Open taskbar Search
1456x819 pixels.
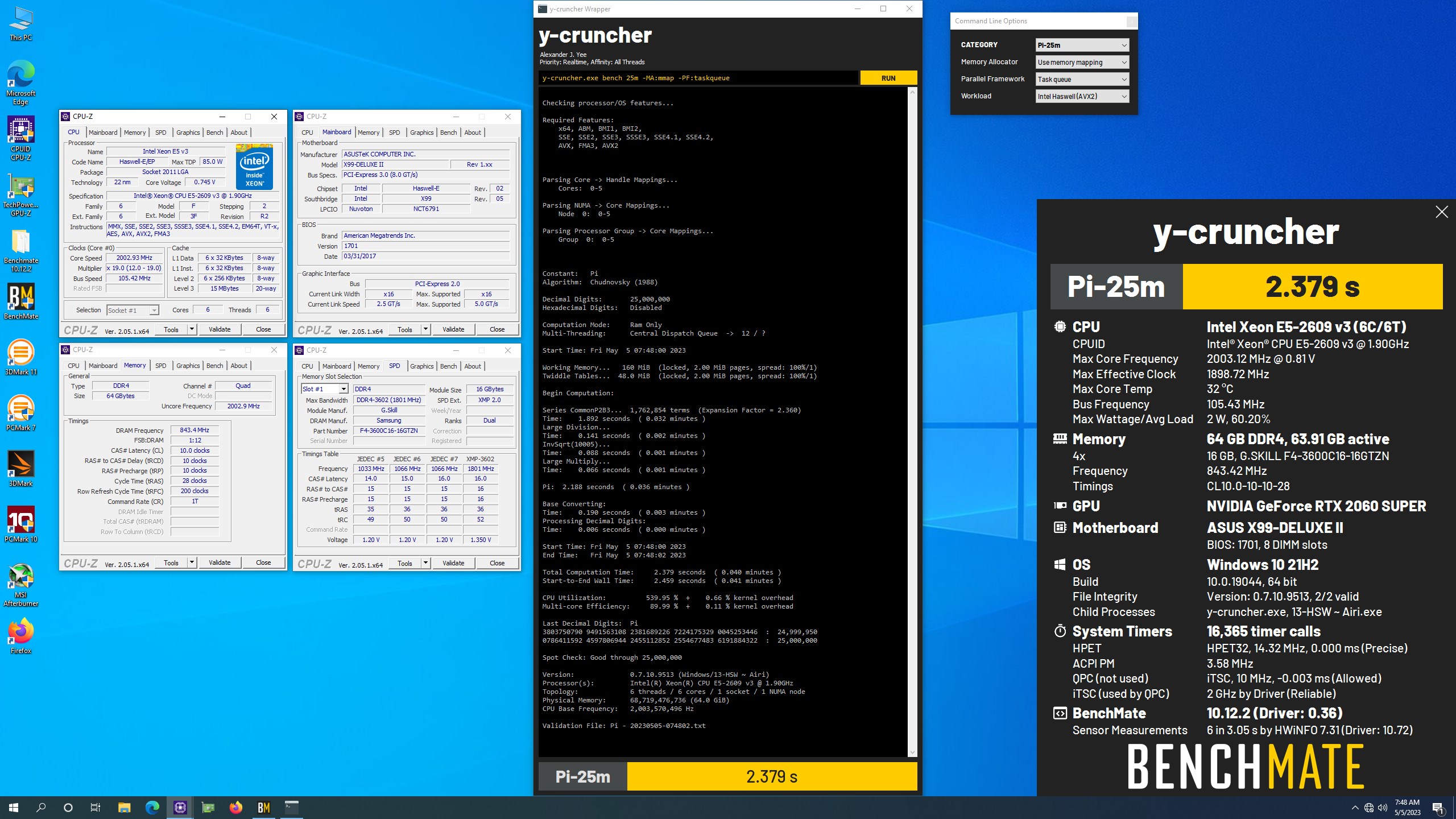(41, 808)
